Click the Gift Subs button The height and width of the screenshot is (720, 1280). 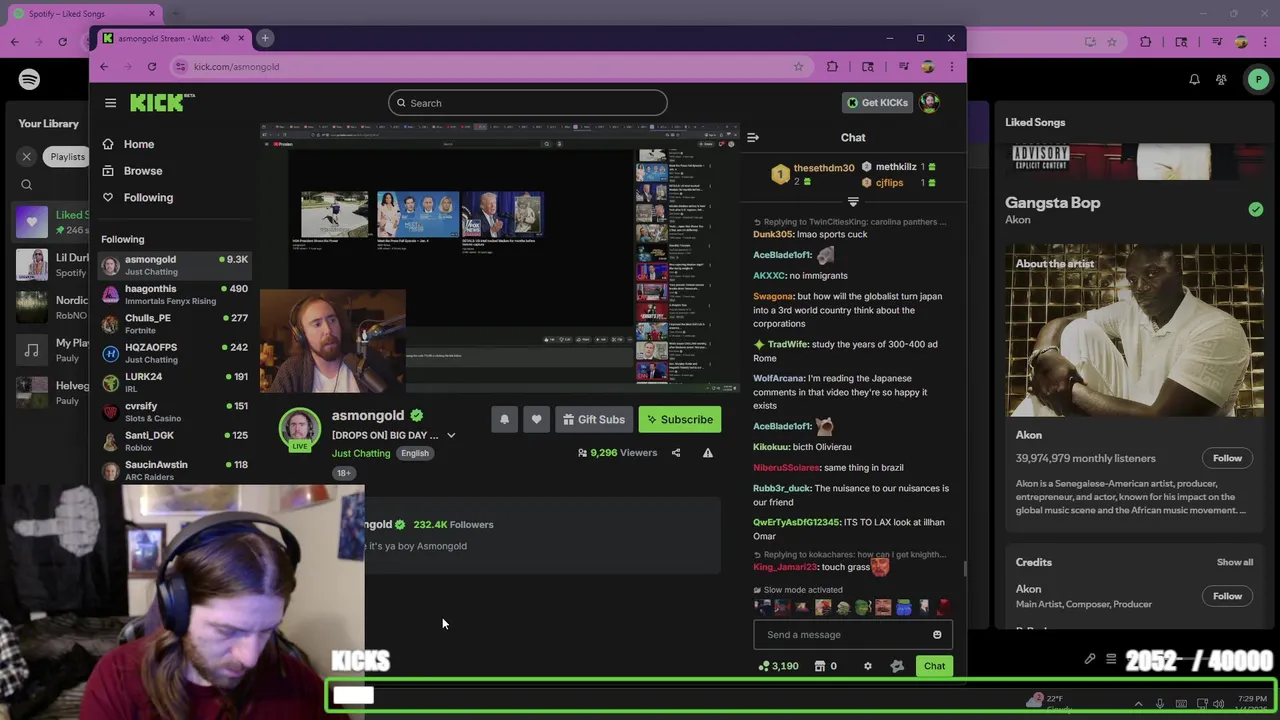(594, 420)
